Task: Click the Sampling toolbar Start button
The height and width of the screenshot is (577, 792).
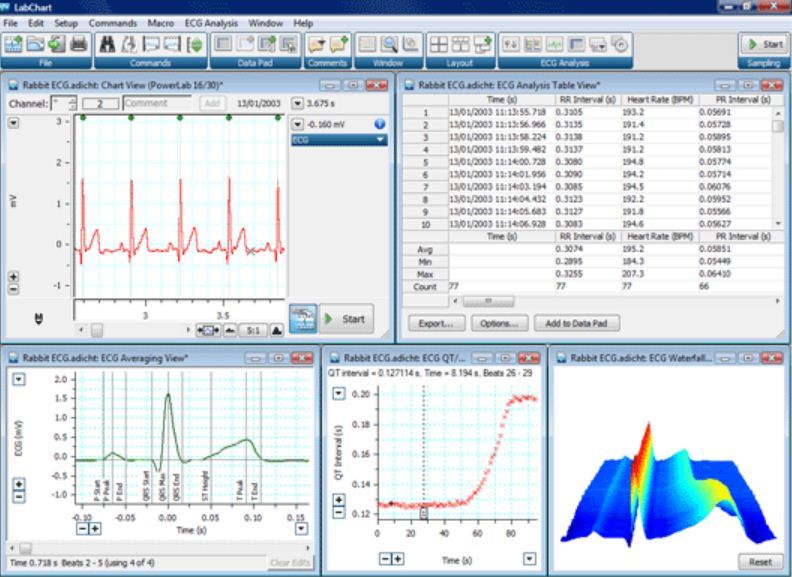Action: point(764,44)
